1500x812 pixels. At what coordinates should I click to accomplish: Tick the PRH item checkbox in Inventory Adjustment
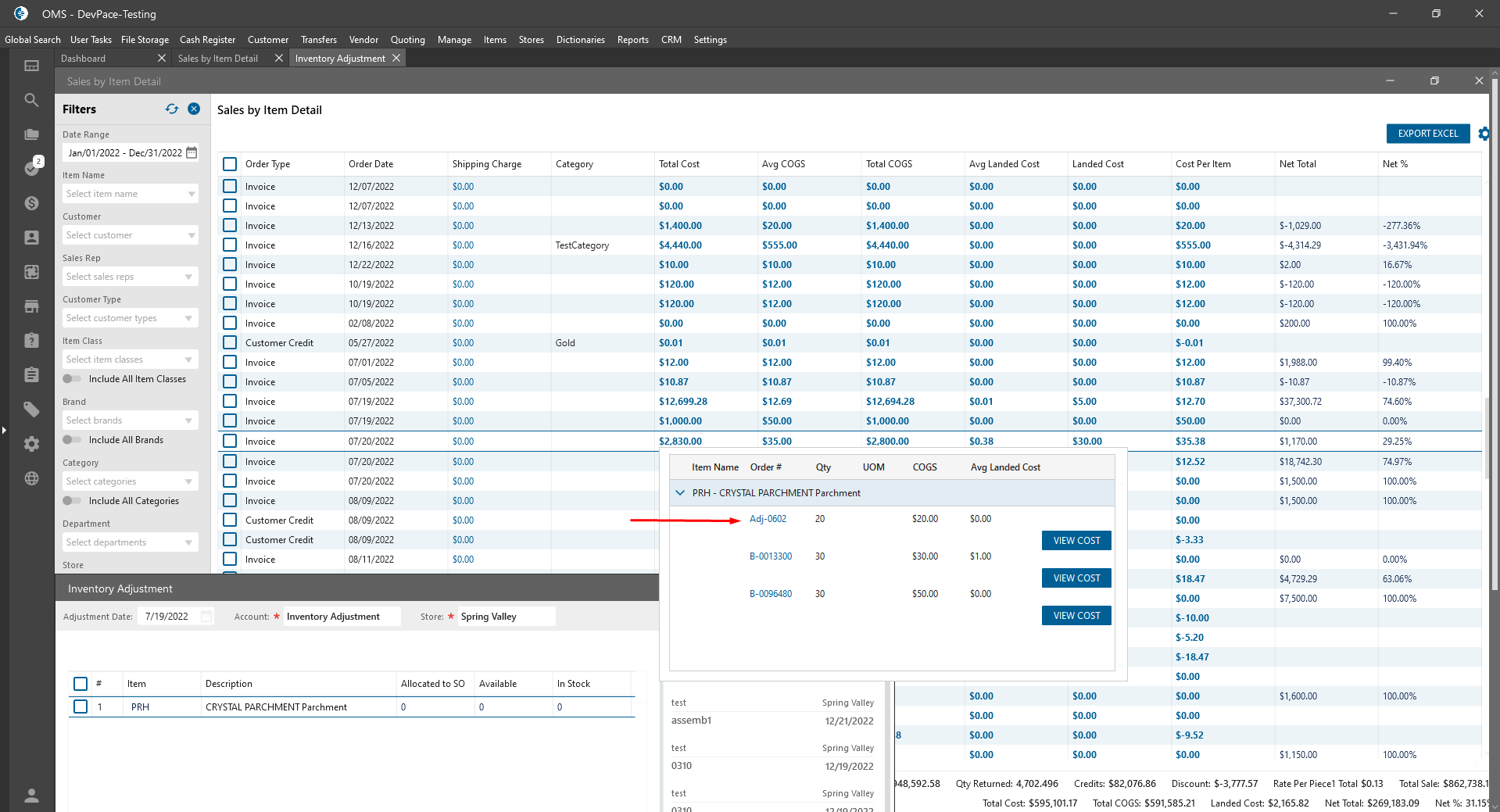[81, 707]
